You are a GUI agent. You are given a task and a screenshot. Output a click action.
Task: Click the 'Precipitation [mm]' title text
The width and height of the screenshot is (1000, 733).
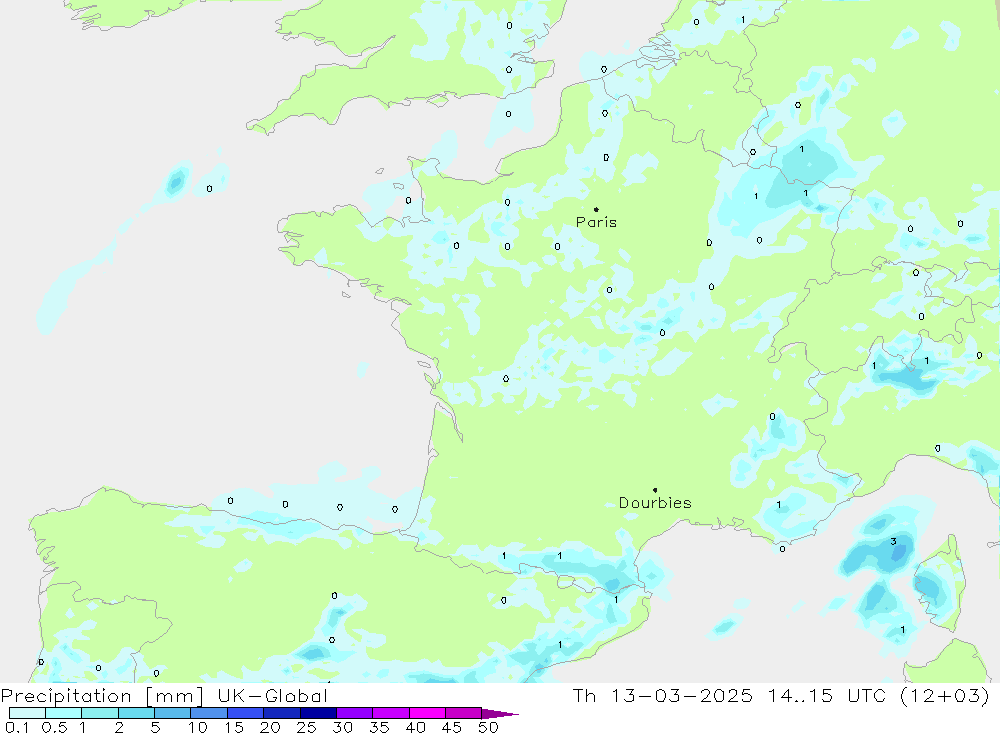point(102,695)
